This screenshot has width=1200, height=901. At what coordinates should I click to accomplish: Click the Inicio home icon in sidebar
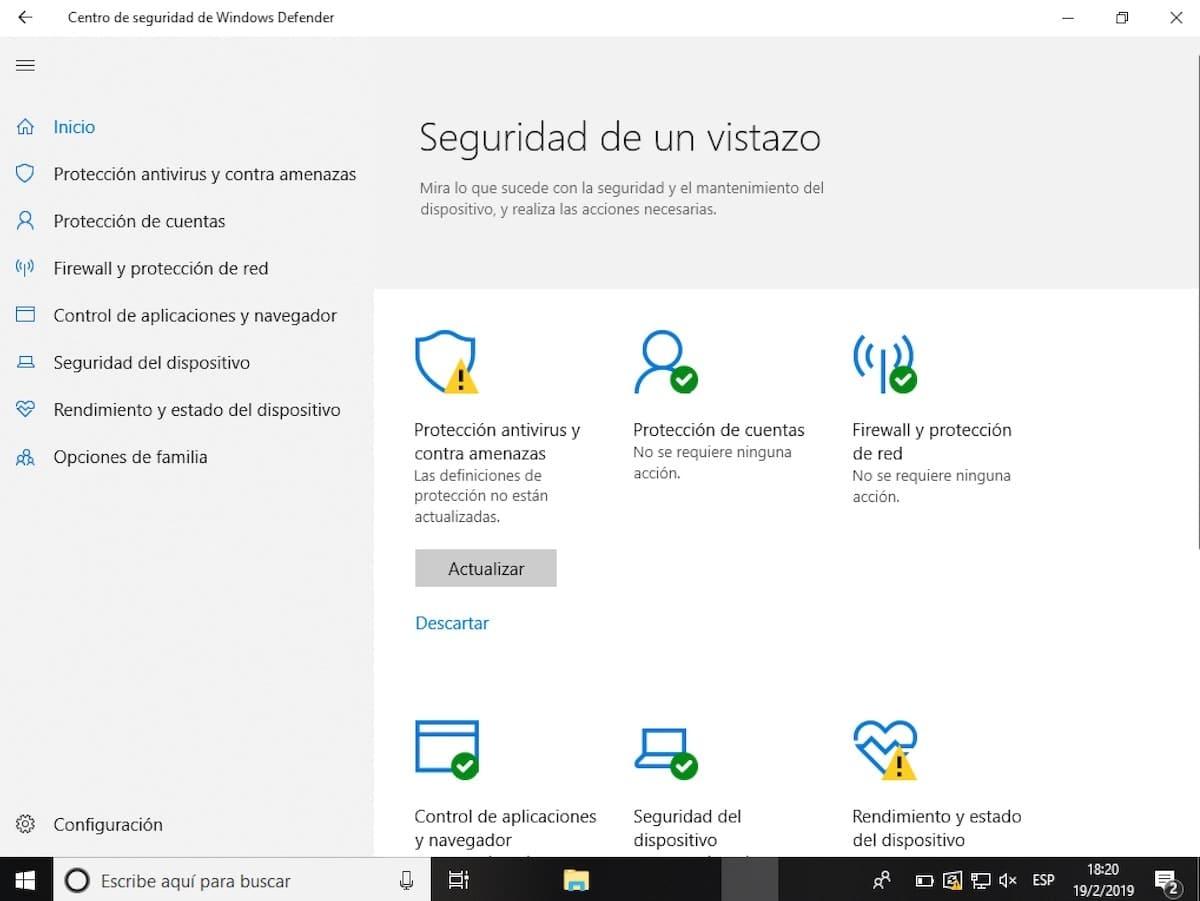(x=25, y=126)
